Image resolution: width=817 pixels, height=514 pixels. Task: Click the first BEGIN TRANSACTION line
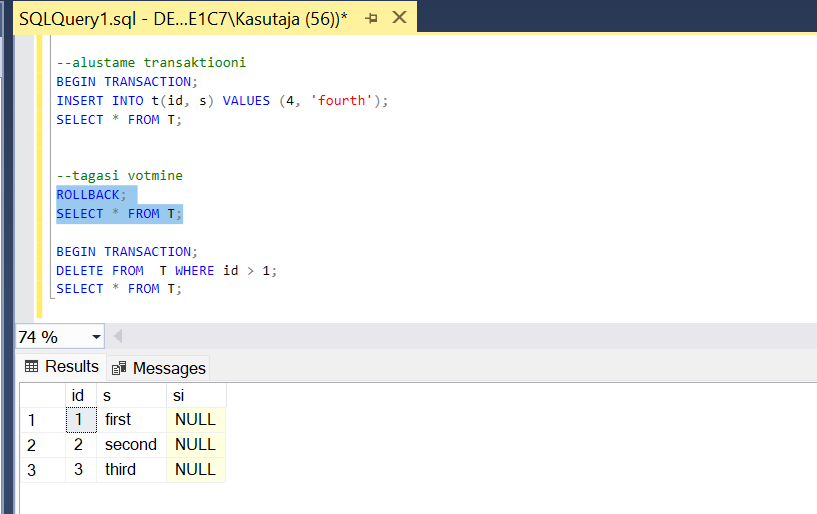click(127, 82)
